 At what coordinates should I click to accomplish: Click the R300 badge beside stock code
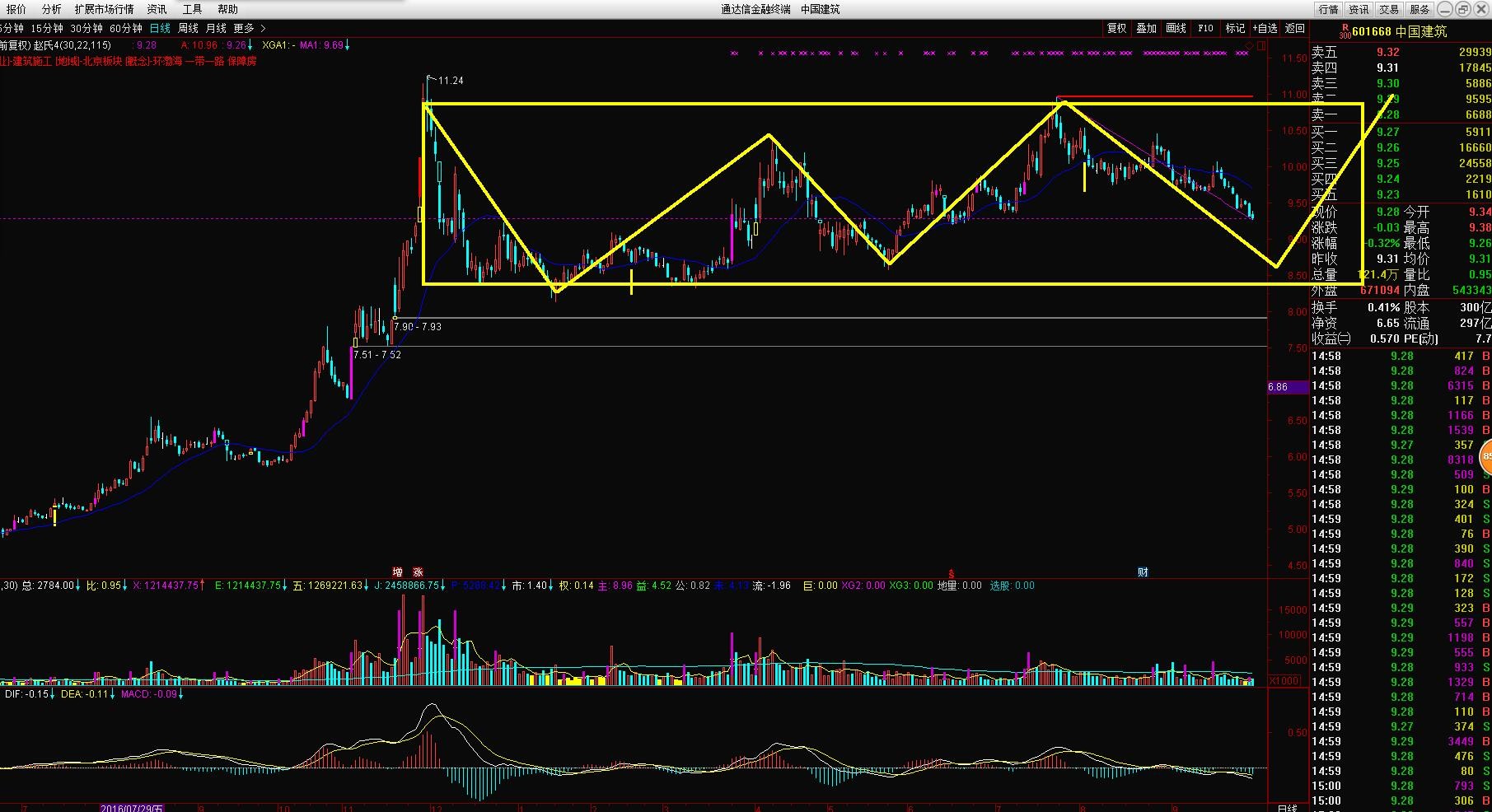(1345, 31)
